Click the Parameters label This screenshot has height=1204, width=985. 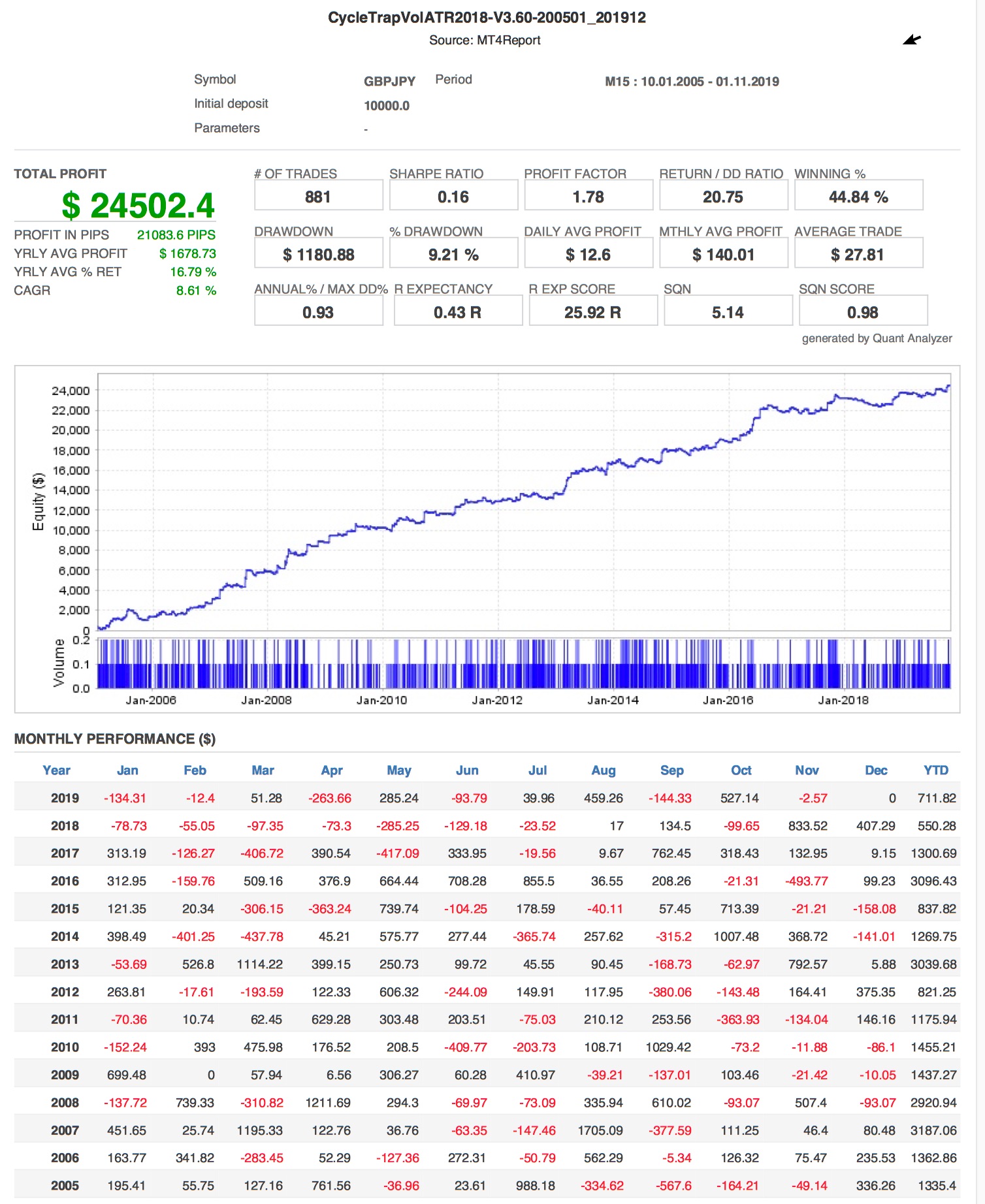(227, 128)
